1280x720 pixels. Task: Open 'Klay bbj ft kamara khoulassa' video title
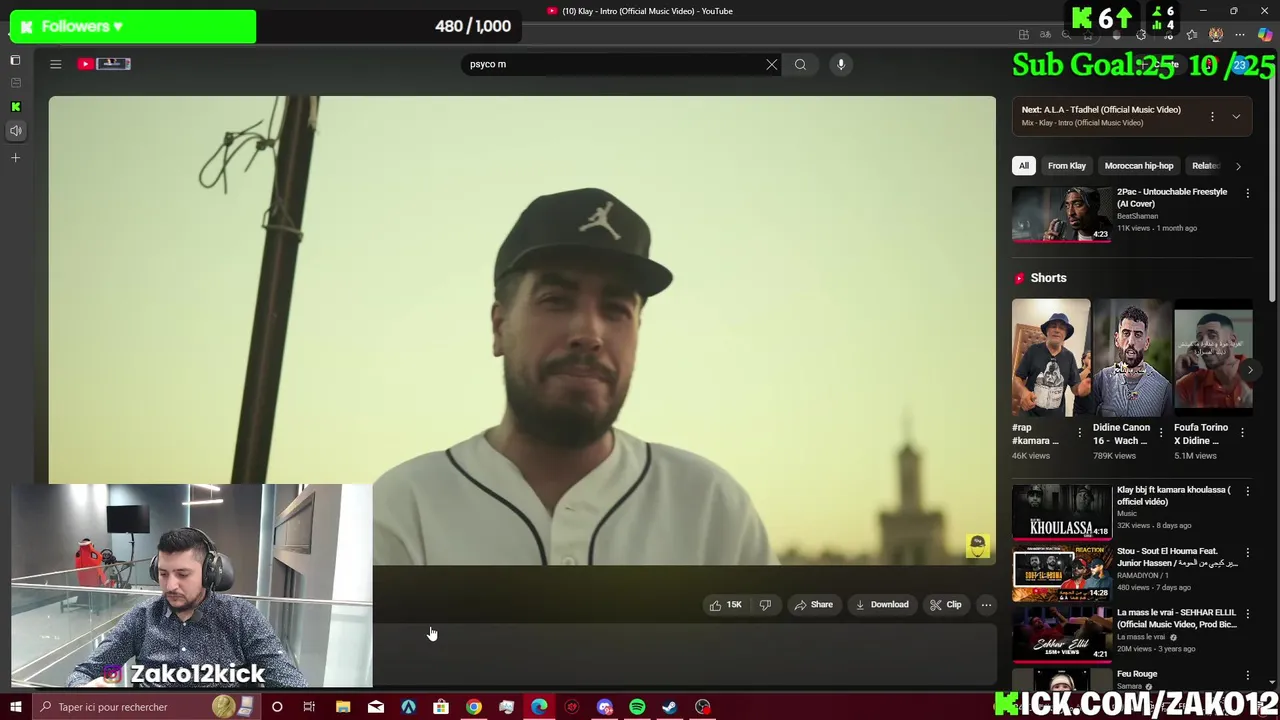[x=1173, y=496]
